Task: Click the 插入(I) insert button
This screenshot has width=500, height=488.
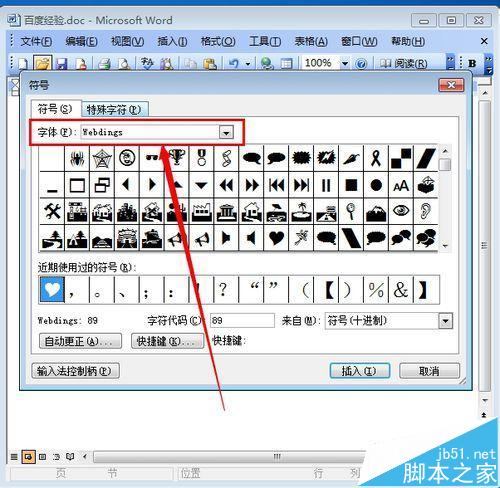Action: [359, 371]
